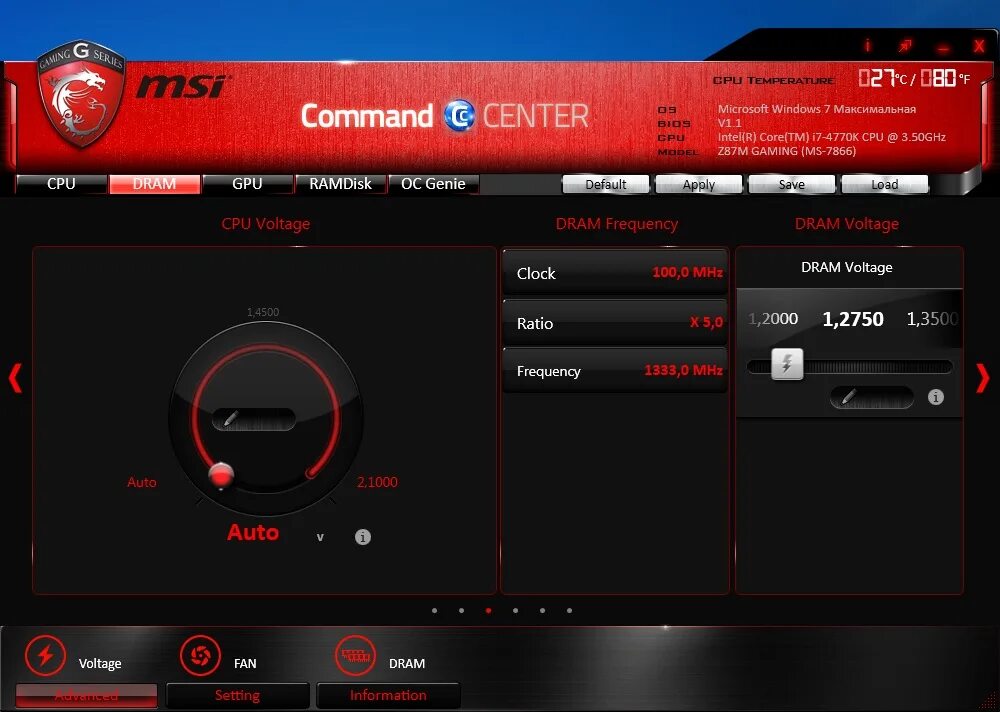Click the DRAM Frequency section heading
Image resolution: width=1000 pixels, height=712 pixels.
[x=617, y=224]
